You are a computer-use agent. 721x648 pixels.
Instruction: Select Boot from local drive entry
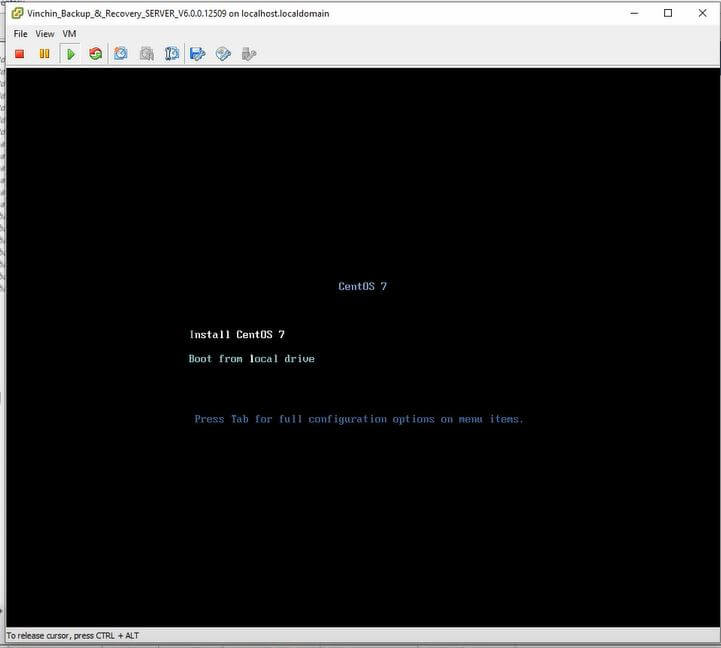[x=252, y=359]
